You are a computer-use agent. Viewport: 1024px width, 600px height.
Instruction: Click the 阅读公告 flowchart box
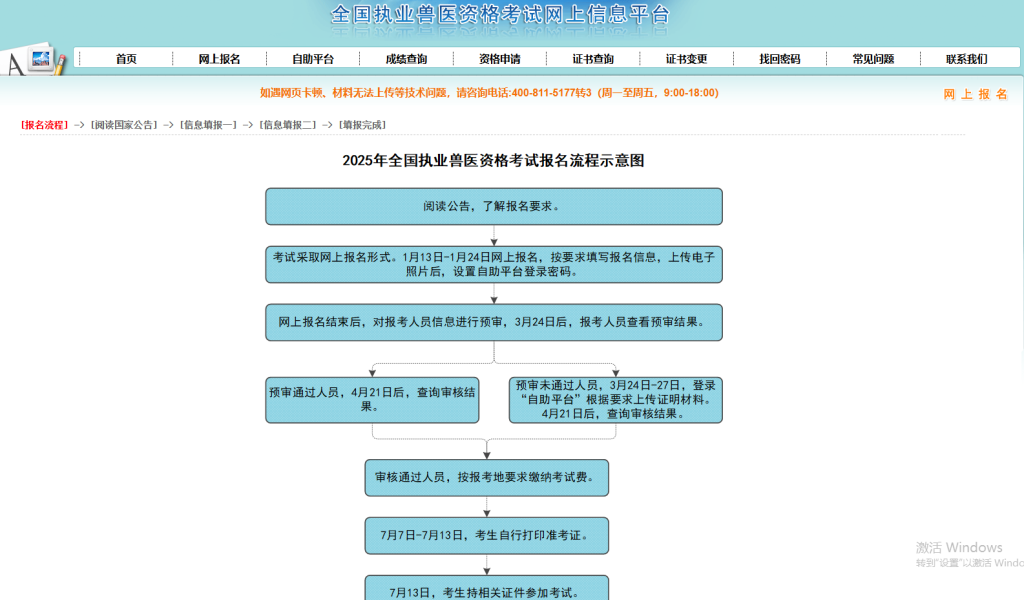pos(494,206)
